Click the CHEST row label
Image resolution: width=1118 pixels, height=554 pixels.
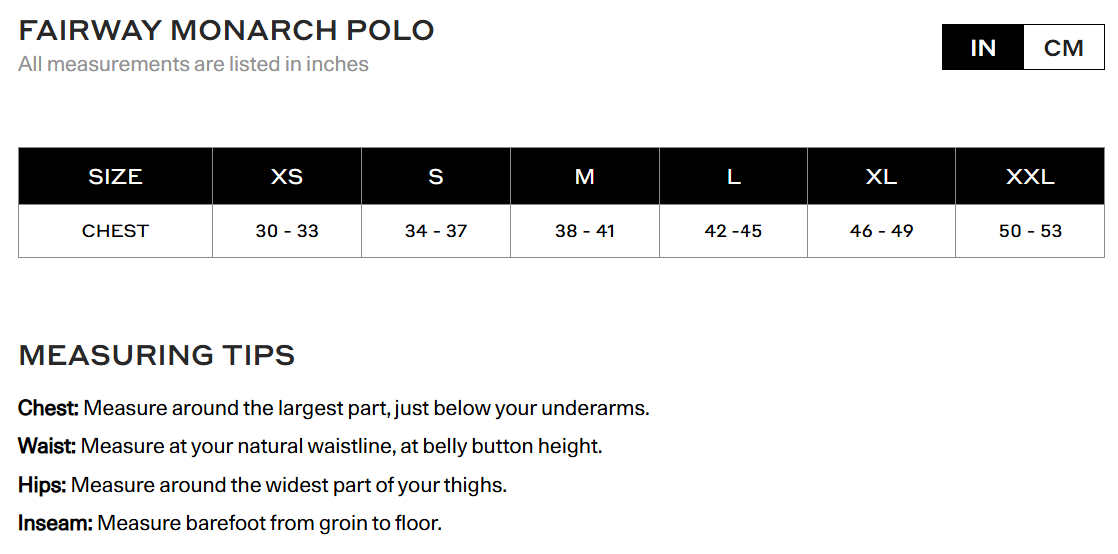[115, 231]
